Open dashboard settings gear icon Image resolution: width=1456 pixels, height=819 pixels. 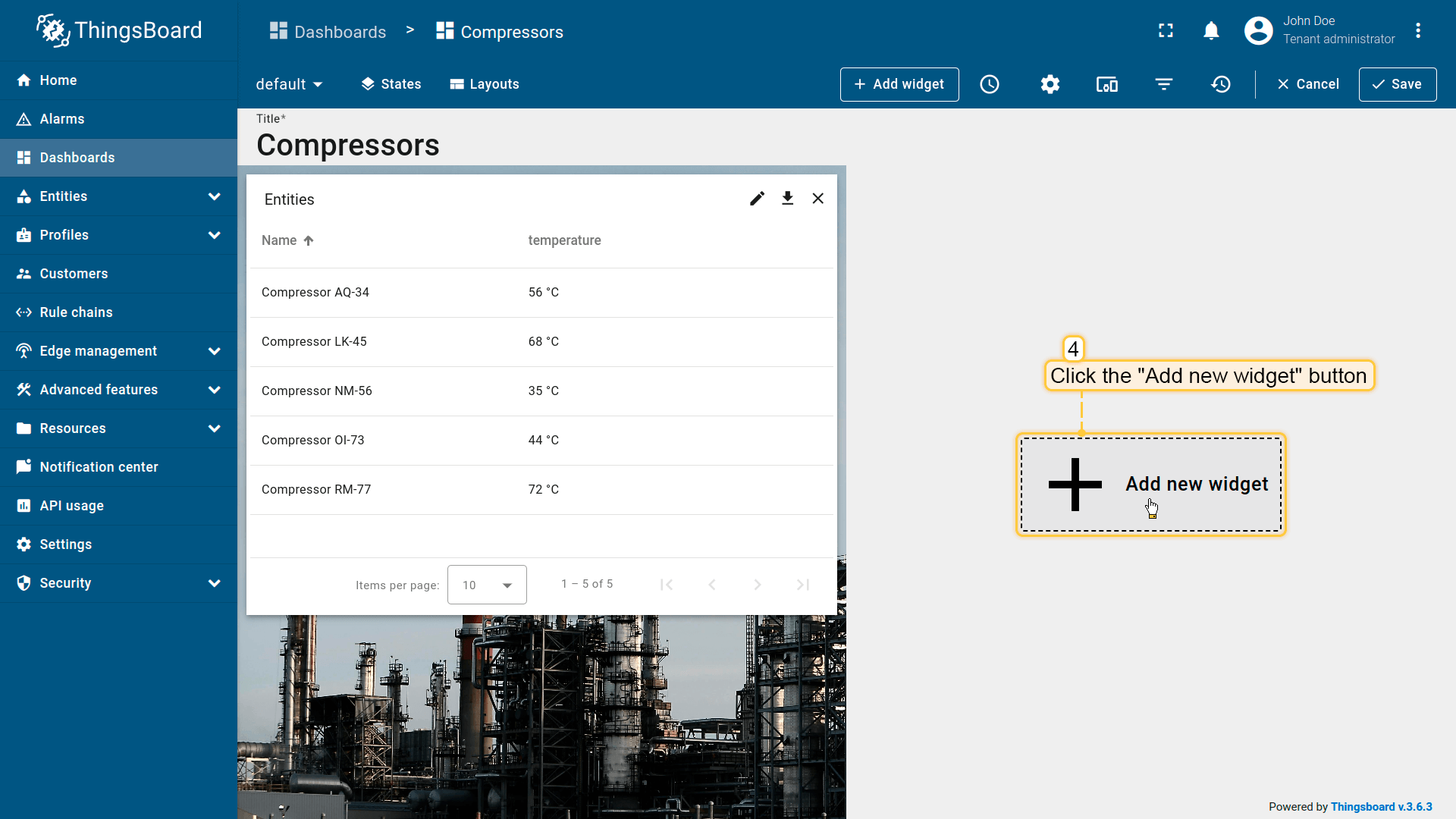point(1050,84)
